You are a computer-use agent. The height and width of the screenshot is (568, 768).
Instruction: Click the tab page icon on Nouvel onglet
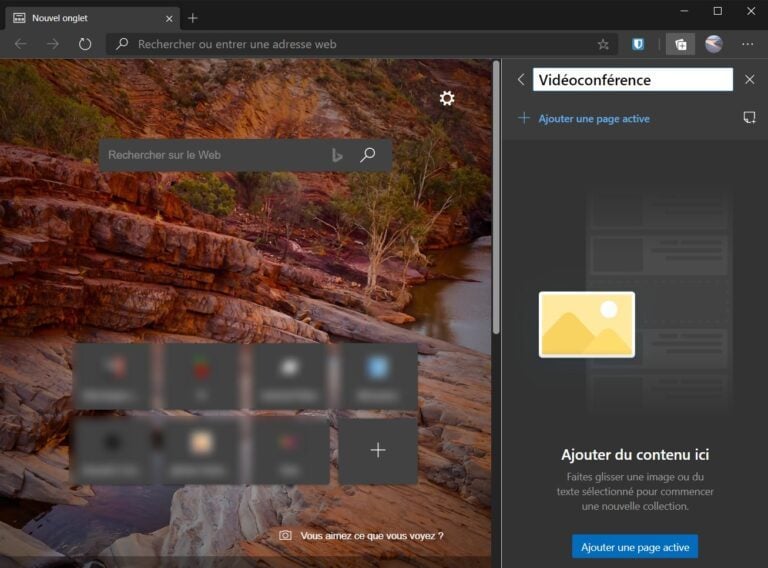point(20,18)
